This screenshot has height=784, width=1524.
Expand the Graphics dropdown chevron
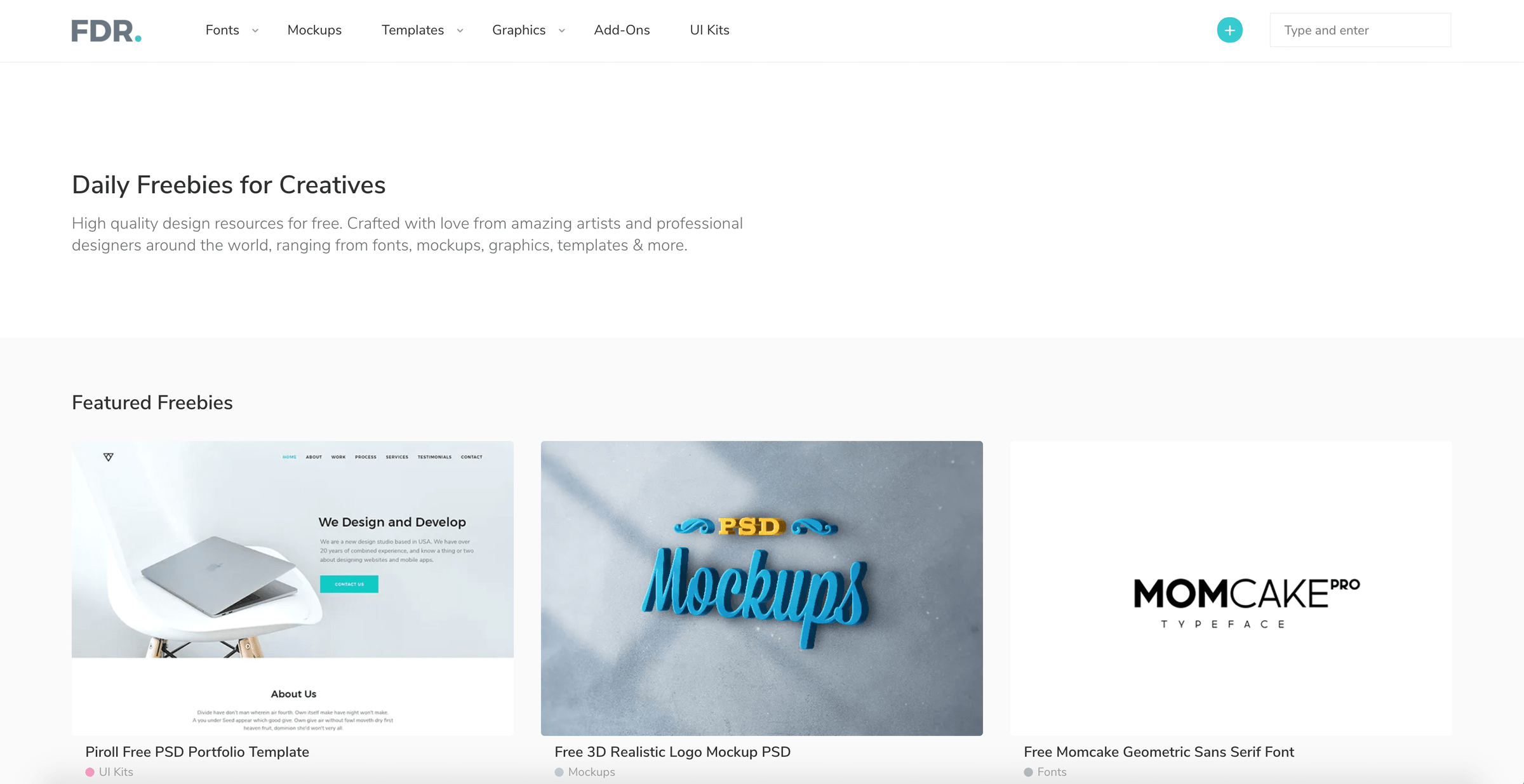pyautogui.click(x=562, y=30)
